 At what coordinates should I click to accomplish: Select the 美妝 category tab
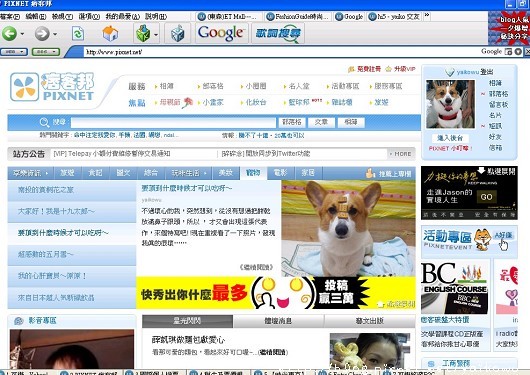click(225, 173)
